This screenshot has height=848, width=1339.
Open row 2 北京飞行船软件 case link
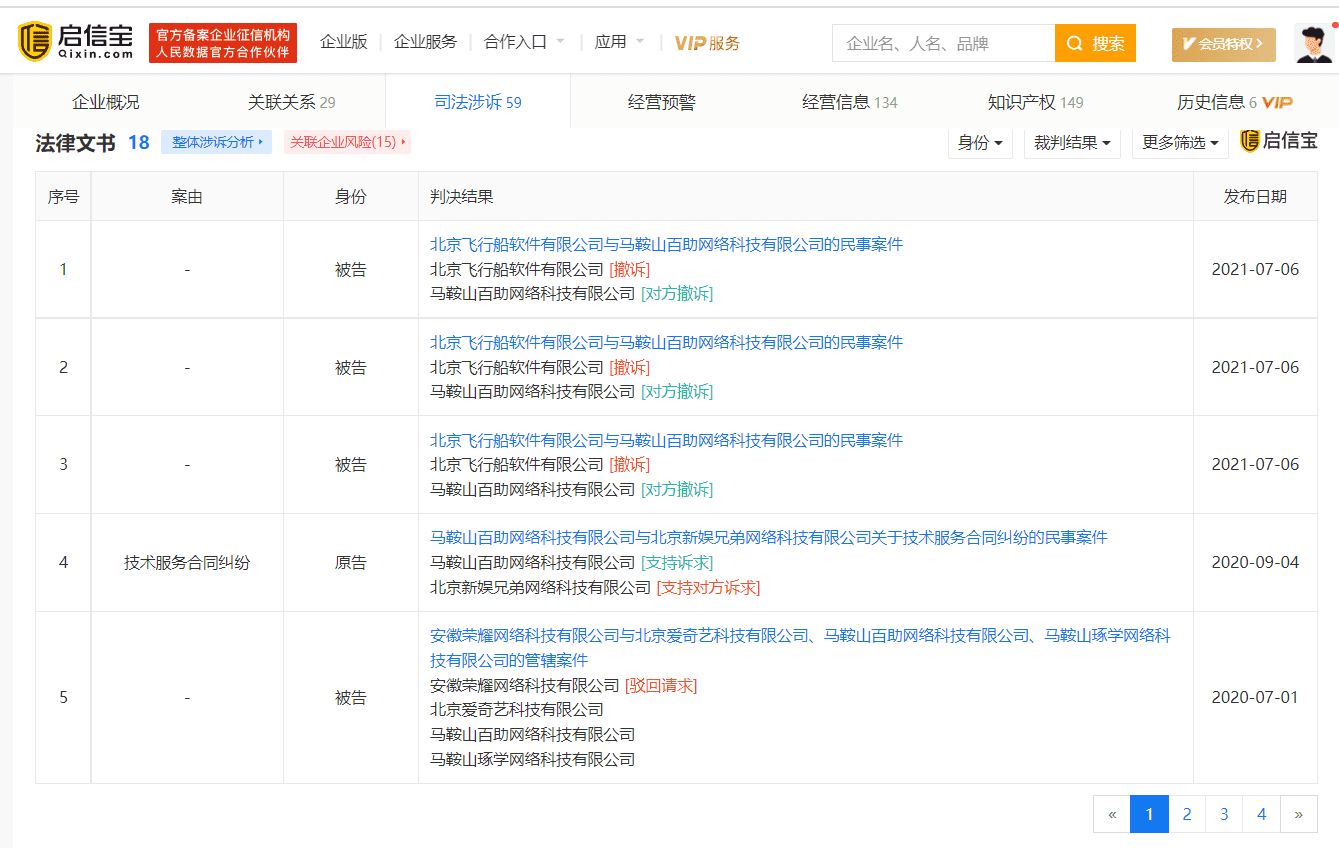click(666, 342)
